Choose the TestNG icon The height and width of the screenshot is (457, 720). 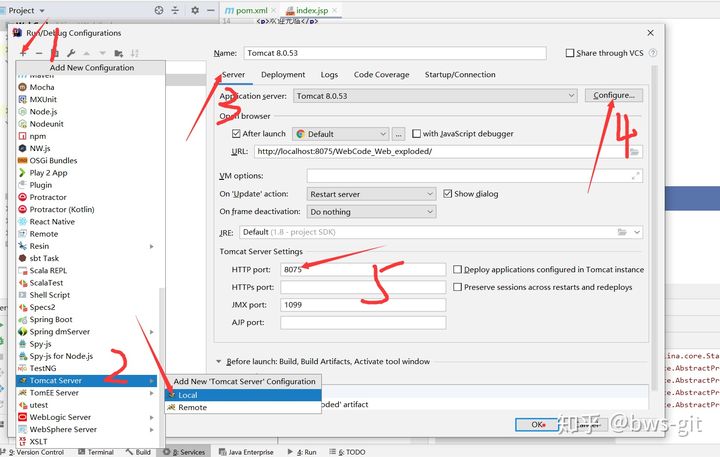(22, 368)
